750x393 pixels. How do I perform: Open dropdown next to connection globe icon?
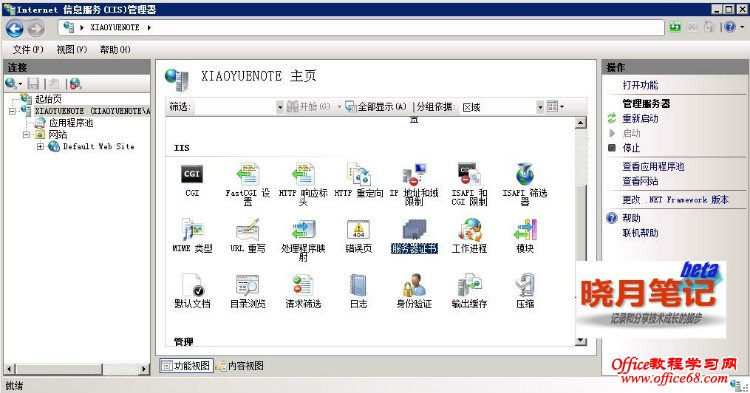(x=20, y=84)
